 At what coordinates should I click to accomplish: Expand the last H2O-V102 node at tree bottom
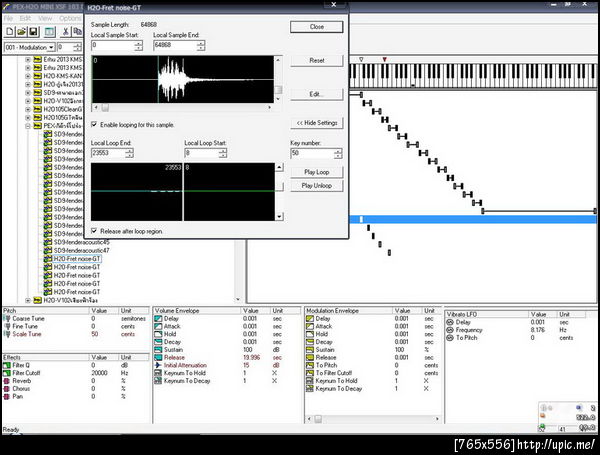click(28, 300)
